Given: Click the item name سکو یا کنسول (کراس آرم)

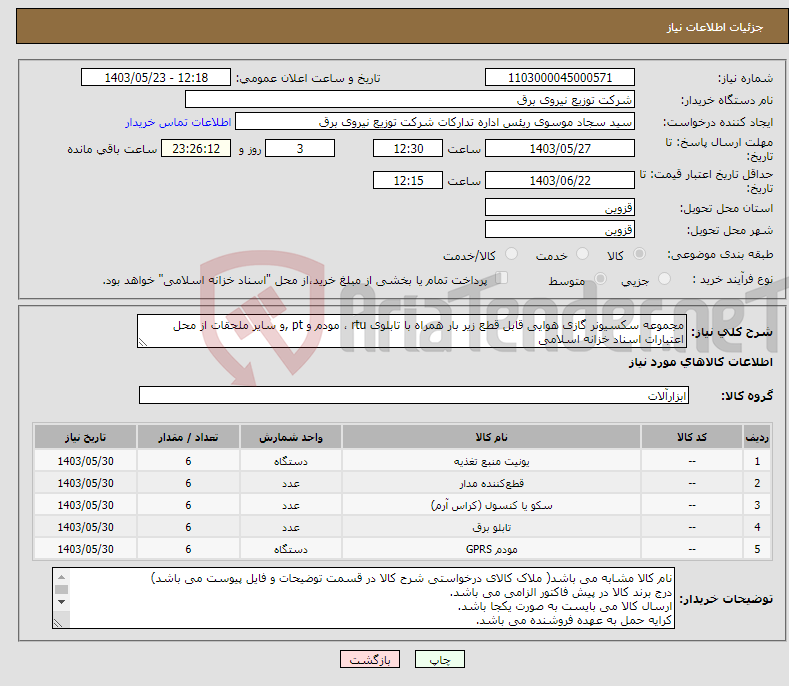Looking at the screenshot, I should [x=491, y=505].
